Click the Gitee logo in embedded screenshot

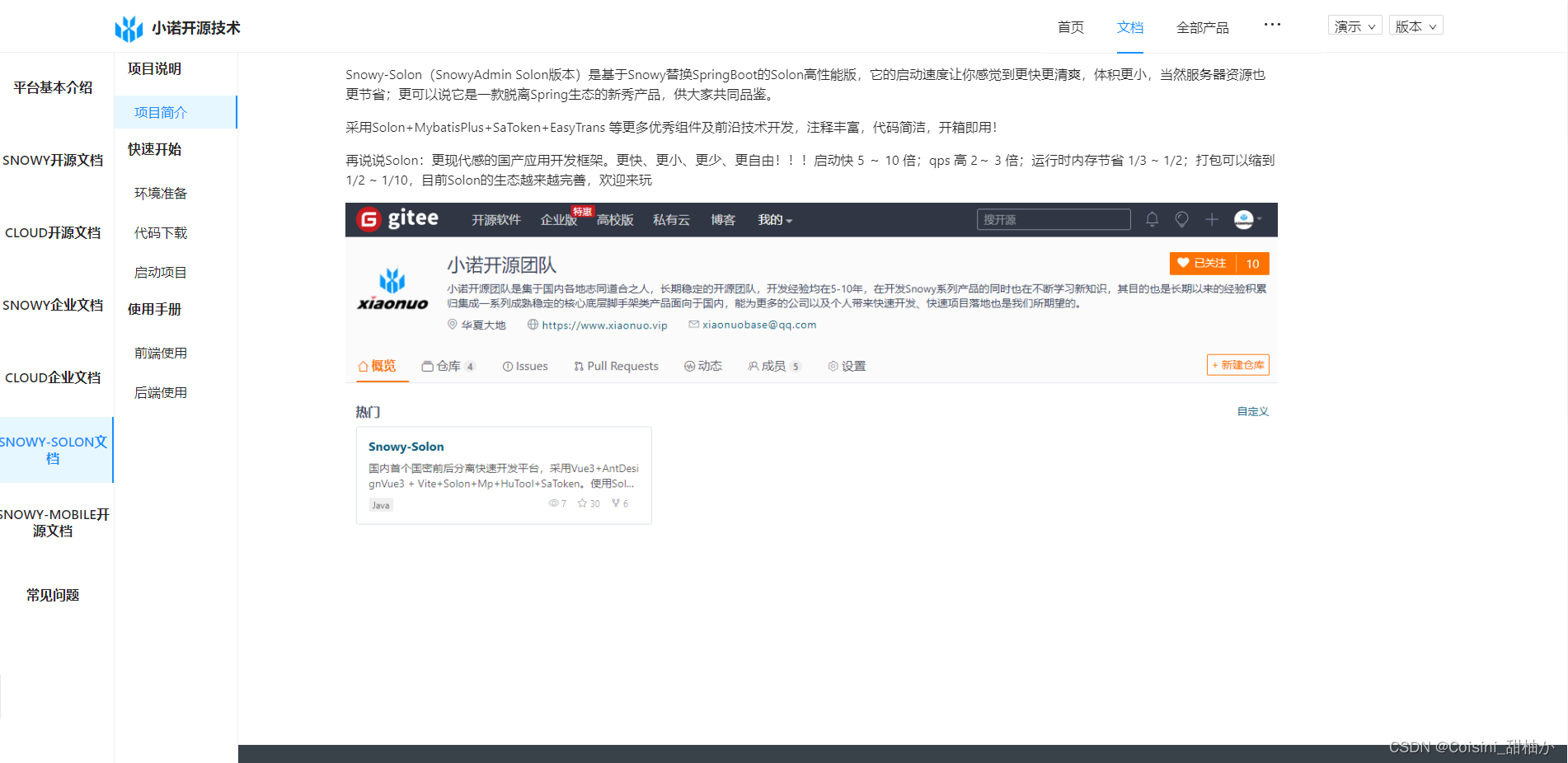point(397,219)
